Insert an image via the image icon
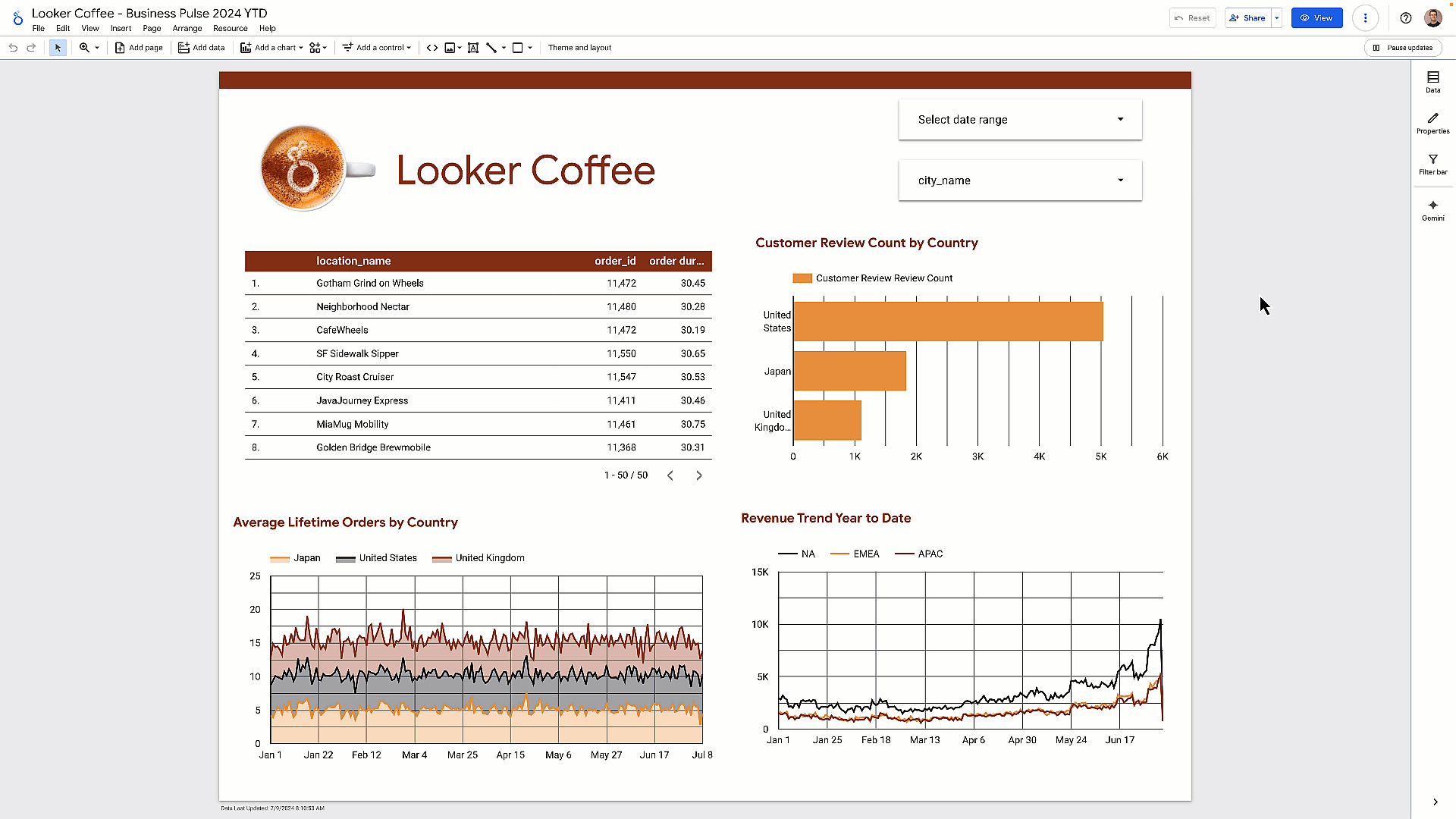 (x=450, y=47)
